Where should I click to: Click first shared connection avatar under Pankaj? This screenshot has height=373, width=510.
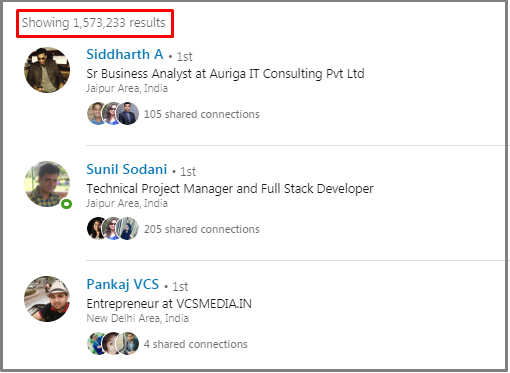95,344
